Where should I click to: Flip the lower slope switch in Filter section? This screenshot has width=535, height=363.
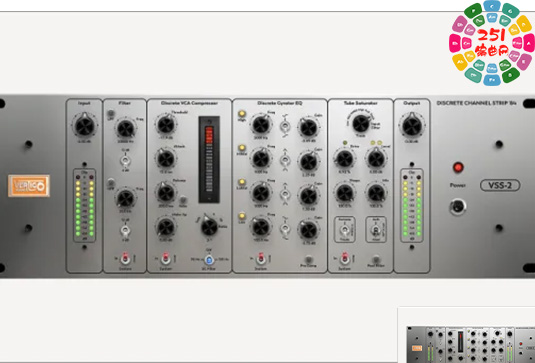[125, 230]
